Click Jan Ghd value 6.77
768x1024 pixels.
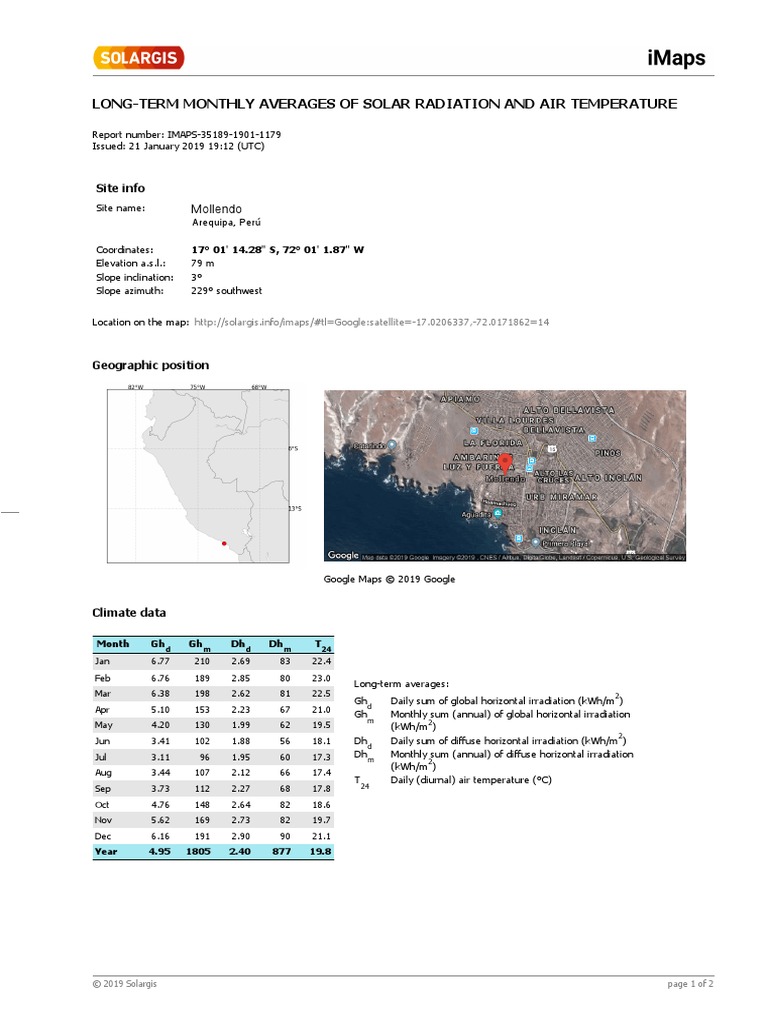pos(160,661)
